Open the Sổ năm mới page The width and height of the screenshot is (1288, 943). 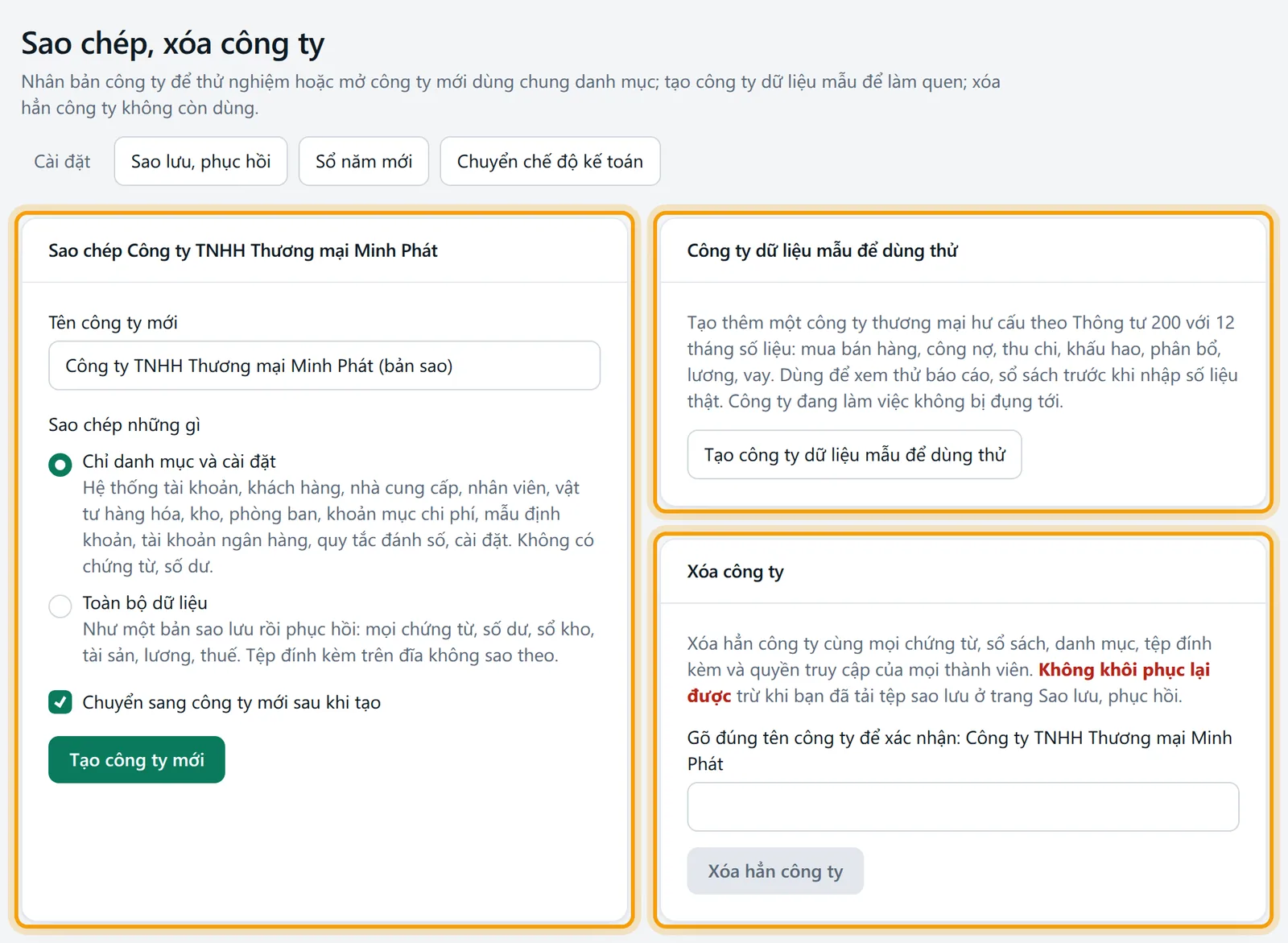(x=364, y=161)
